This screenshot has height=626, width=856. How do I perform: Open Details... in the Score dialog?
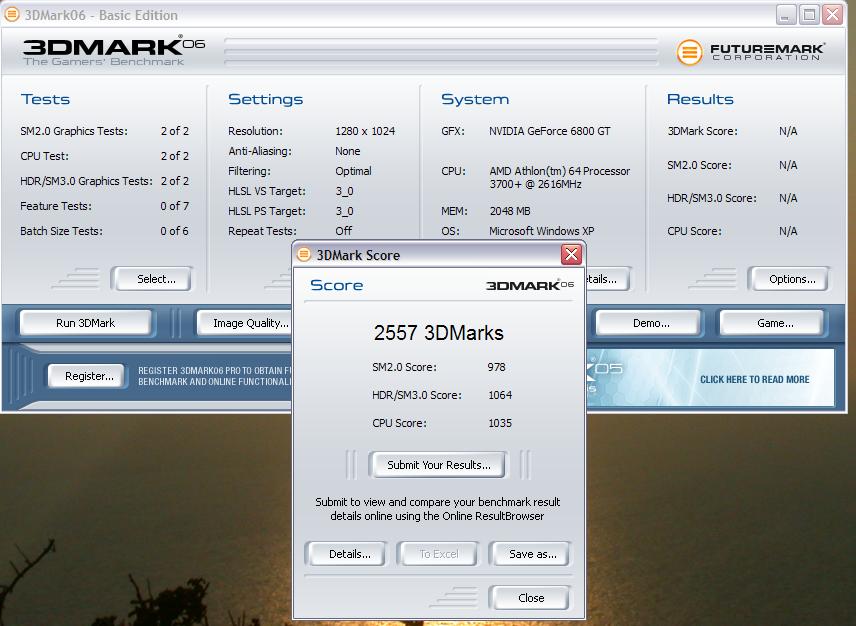click(347, 554)
